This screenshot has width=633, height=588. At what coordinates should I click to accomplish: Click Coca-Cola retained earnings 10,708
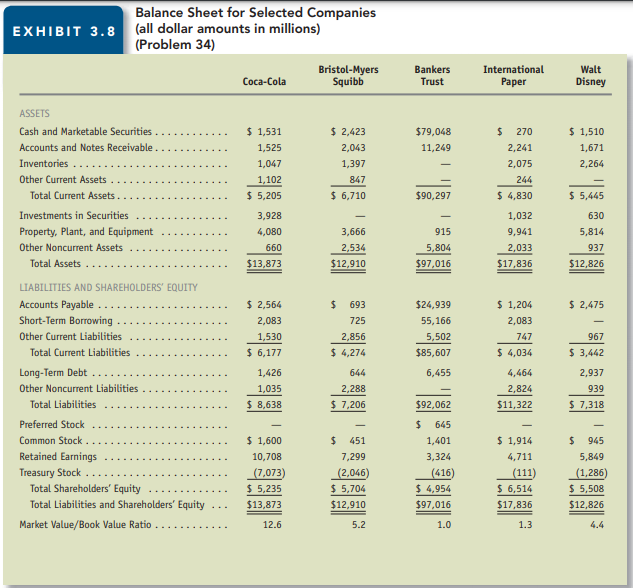(x=267, y=456)
